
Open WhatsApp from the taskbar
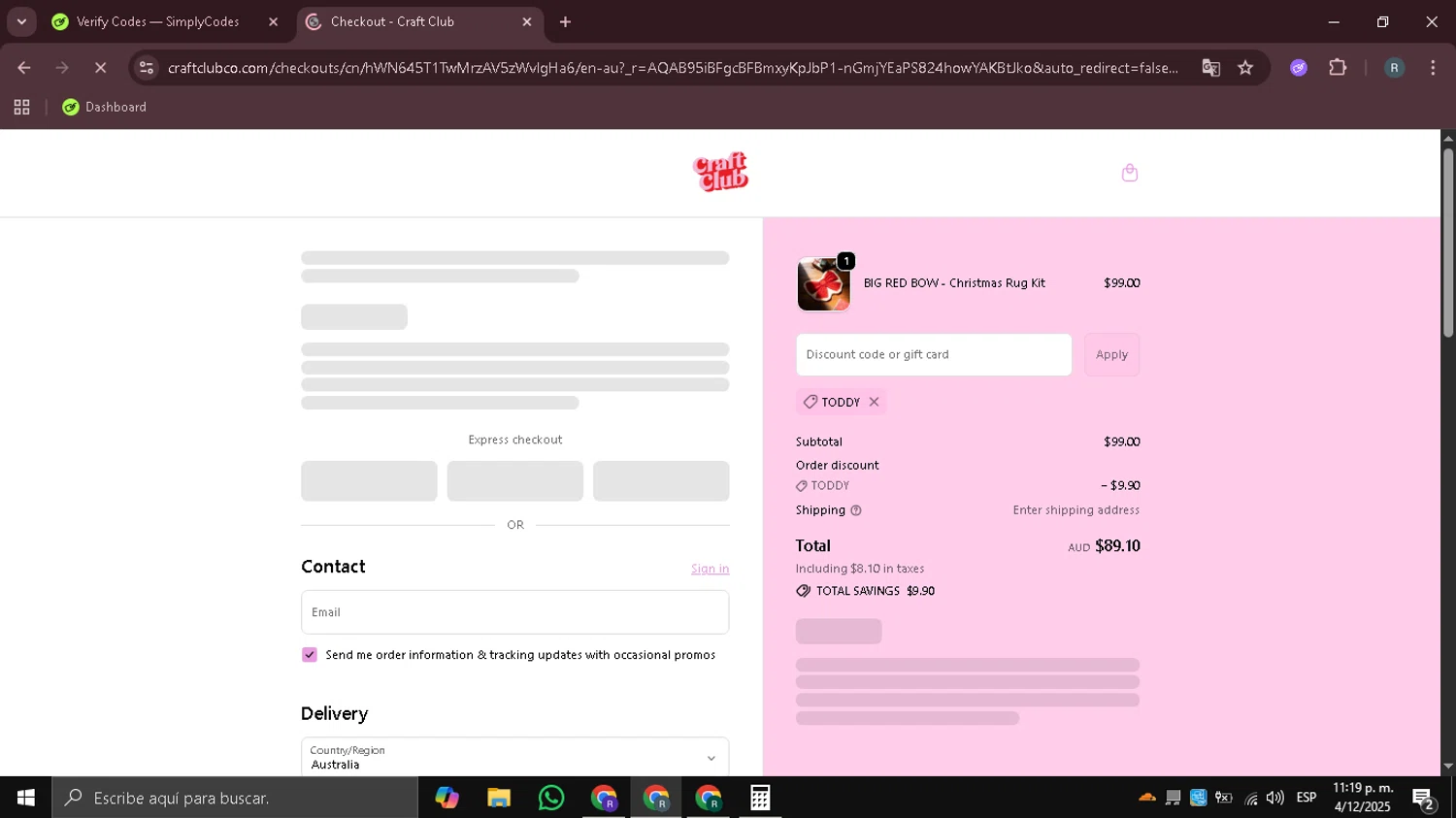pyautogui.click(x=551, y=798)
